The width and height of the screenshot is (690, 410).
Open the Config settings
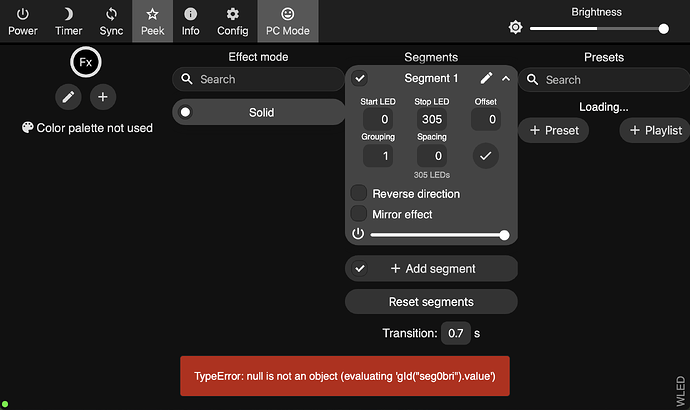[232, 22]
